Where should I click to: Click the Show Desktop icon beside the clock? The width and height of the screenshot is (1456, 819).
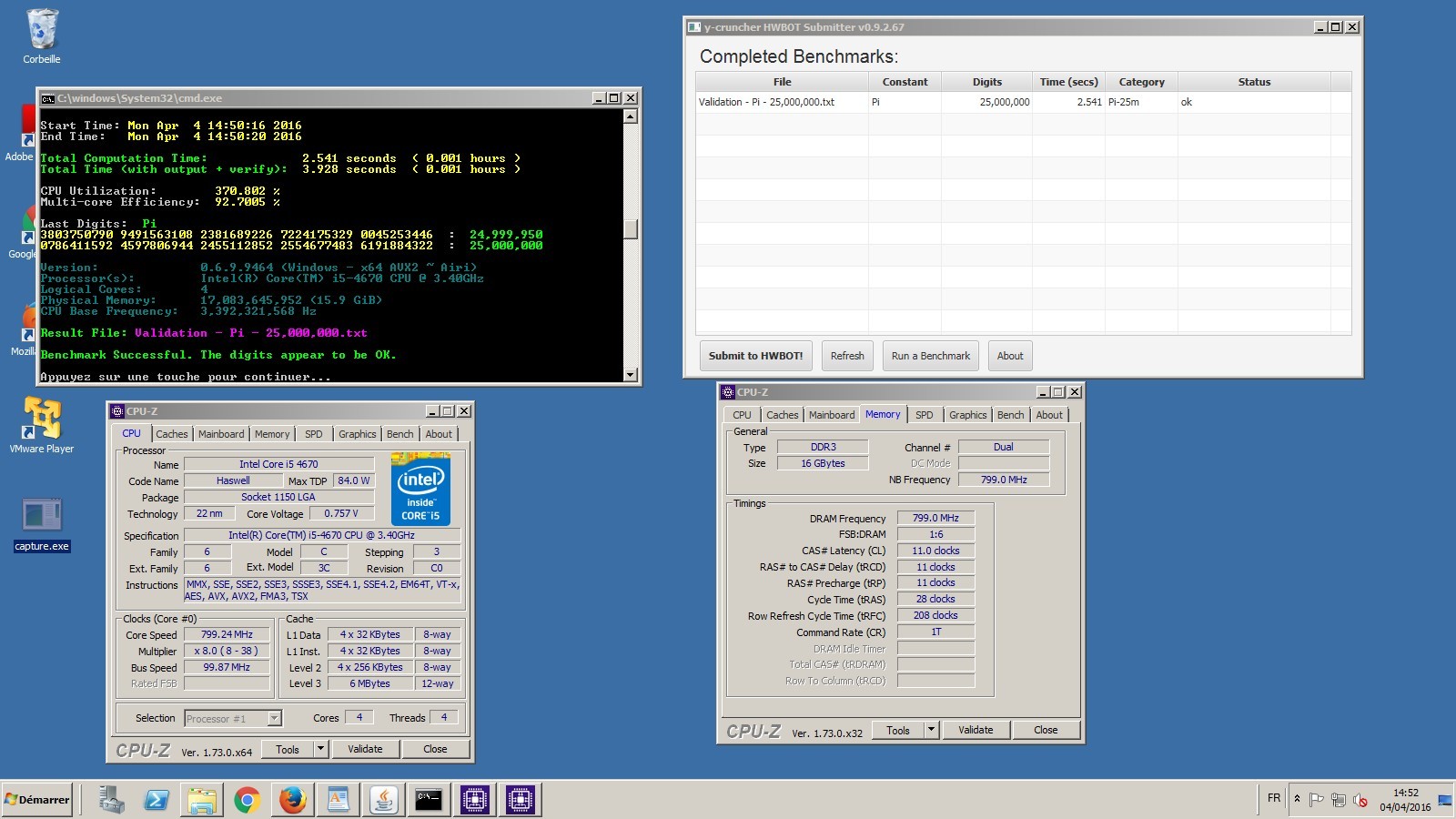point(1445,800)
